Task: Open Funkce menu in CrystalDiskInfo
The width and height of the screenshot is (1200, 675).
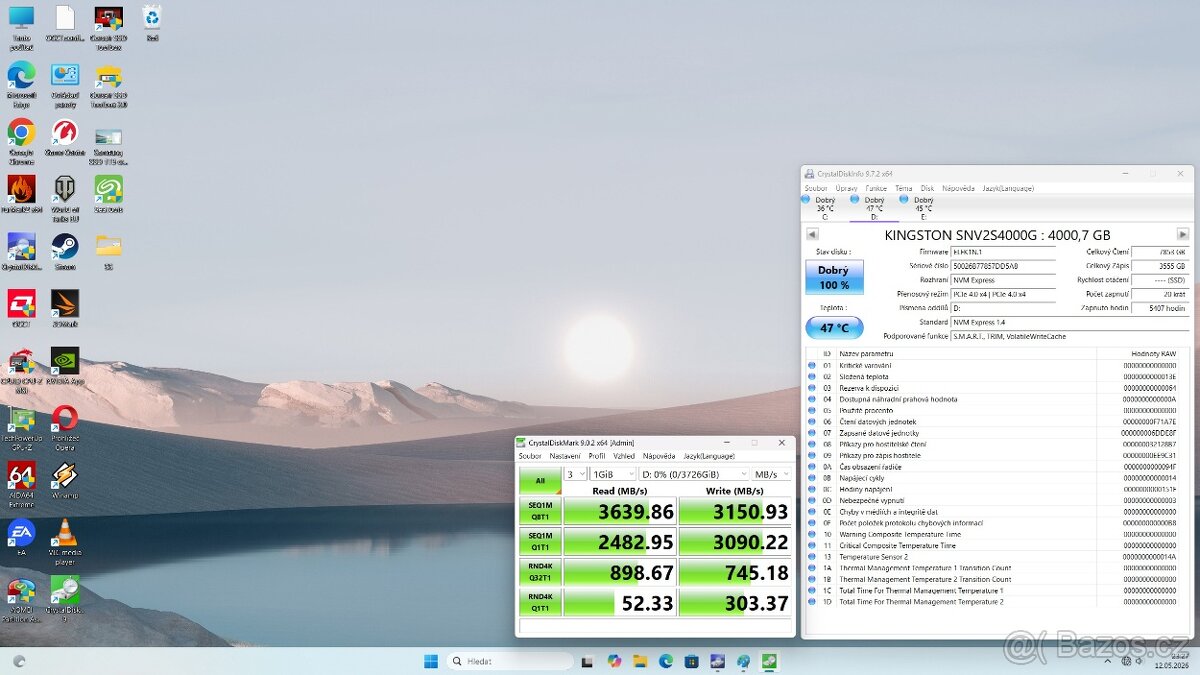Action: 876,188
